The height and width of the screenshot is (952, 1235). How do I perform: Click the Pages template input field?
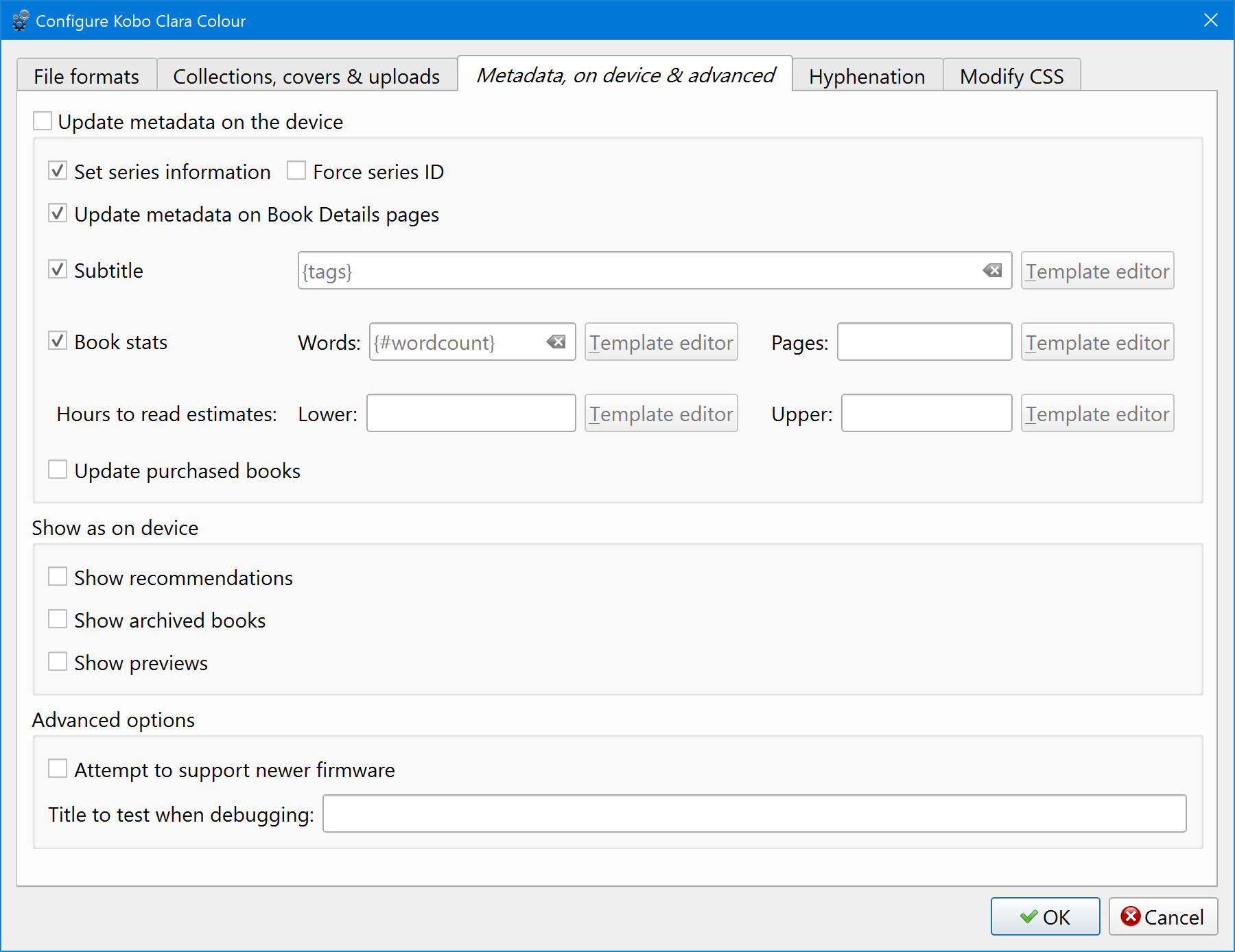925,342
